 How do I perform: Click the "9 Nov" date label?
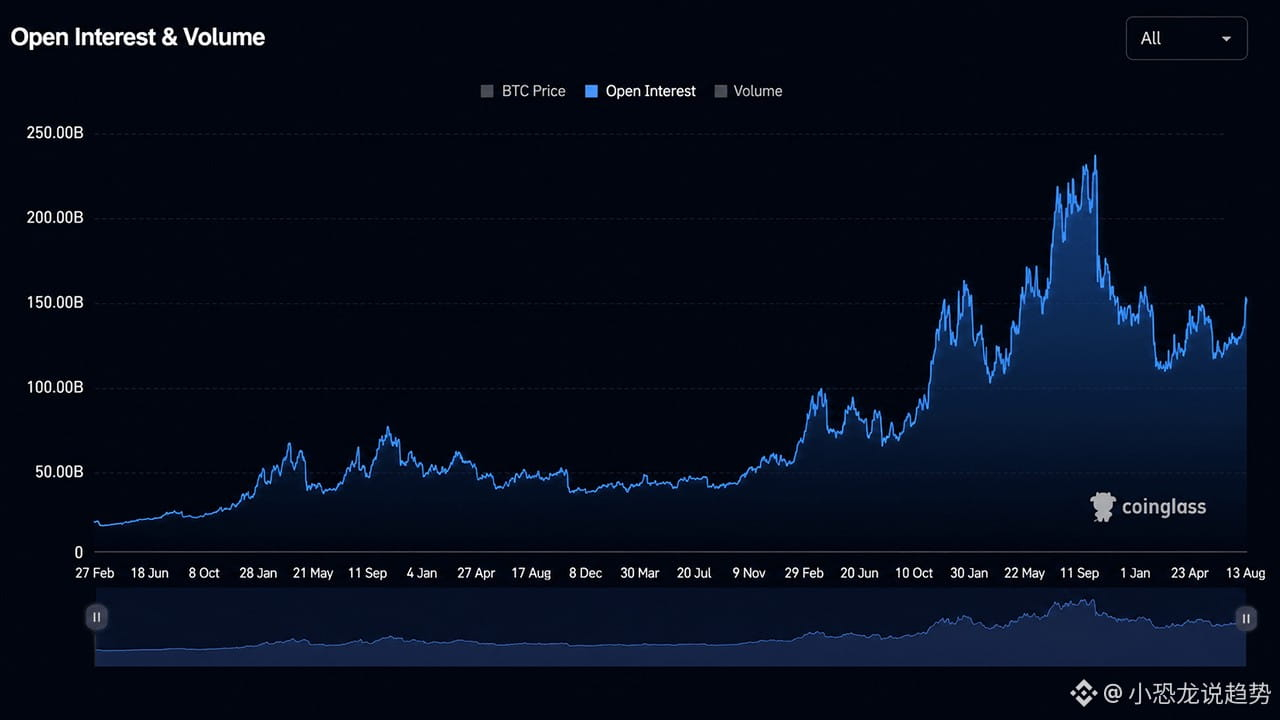point(749,573)
